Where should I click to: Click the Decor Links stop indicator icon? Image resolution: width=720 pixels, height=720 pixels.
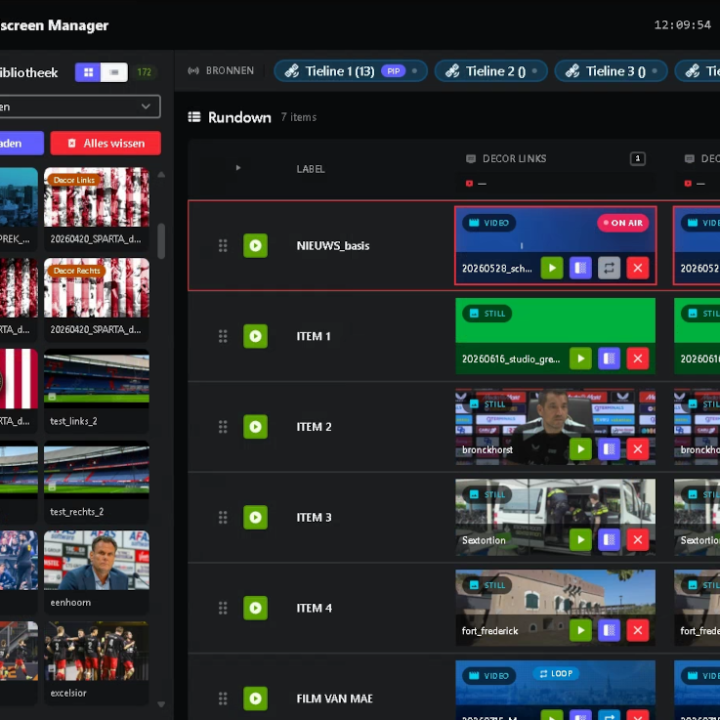[469, 184]
